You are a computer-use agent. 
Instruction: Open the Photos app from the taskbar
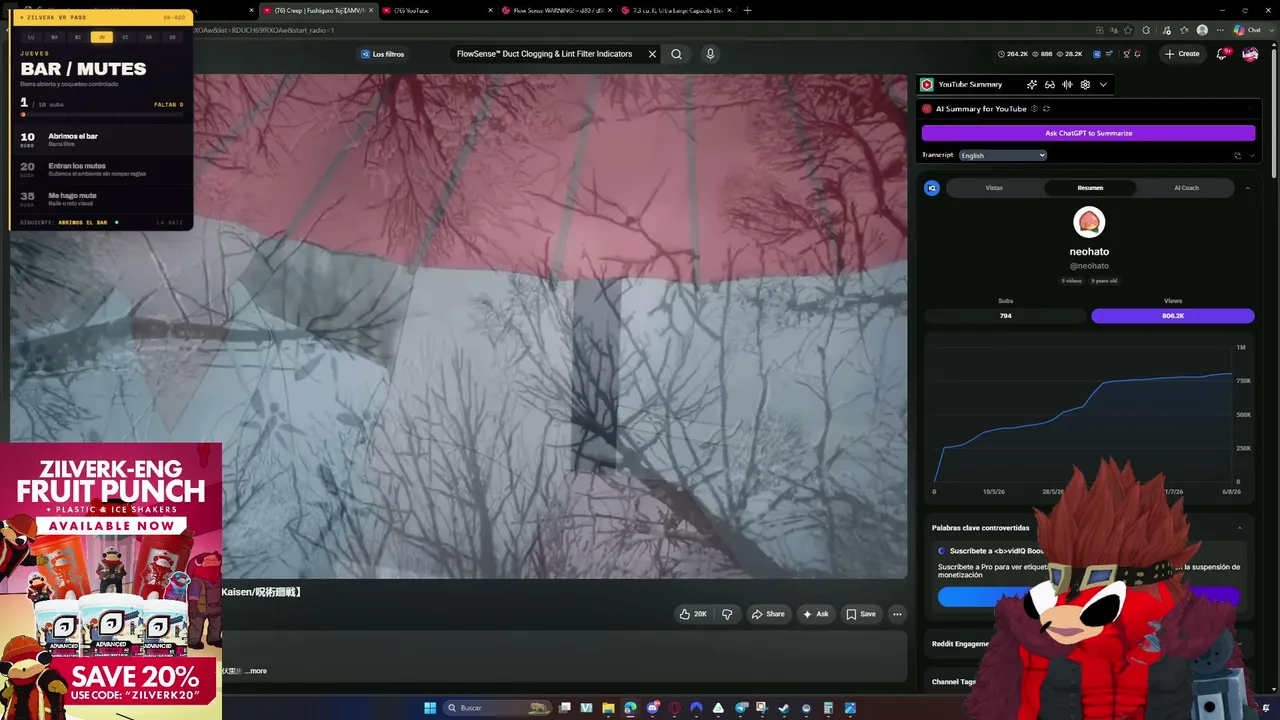[x=850, y=708]
